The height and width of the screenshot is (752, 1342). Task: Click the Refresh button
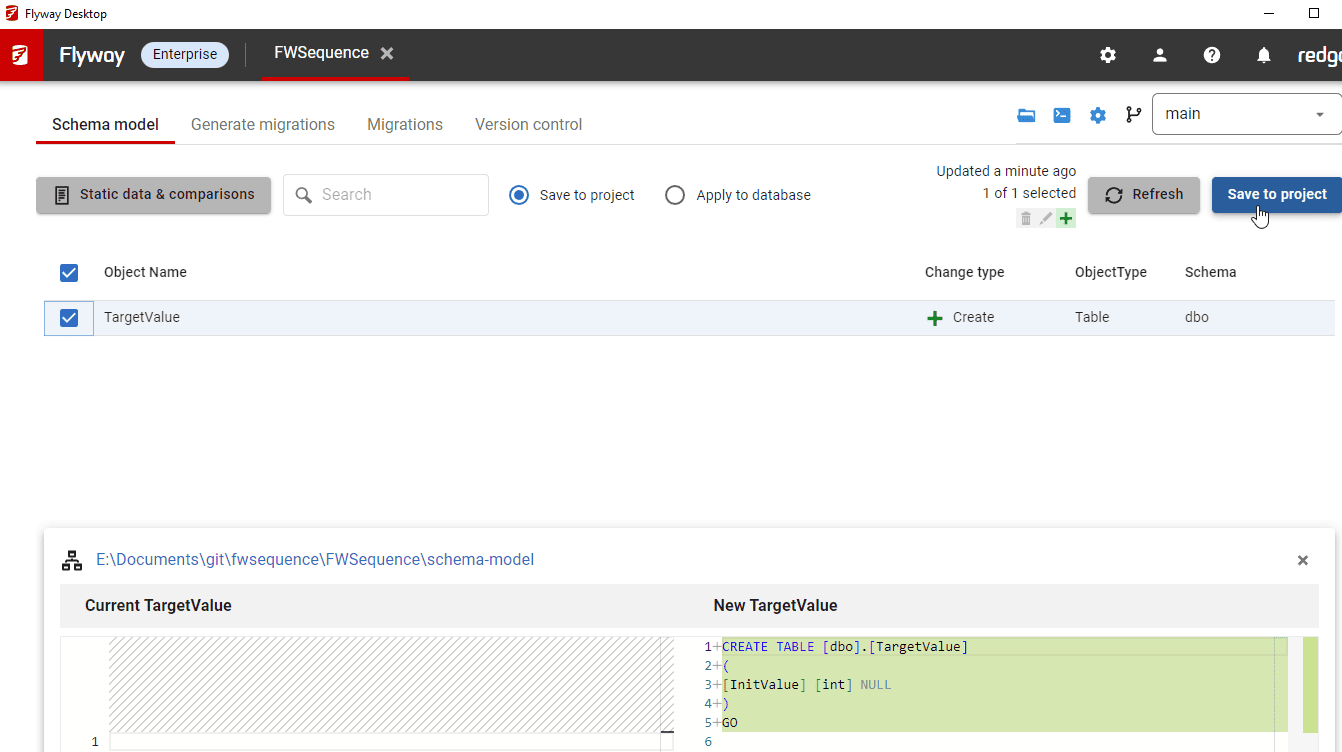[x=1144, y=195]
